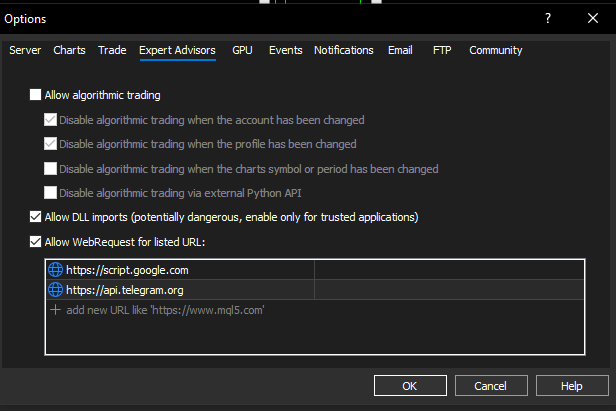Open the GPU tab
This screenshot has width=616, height=411.
242,50
